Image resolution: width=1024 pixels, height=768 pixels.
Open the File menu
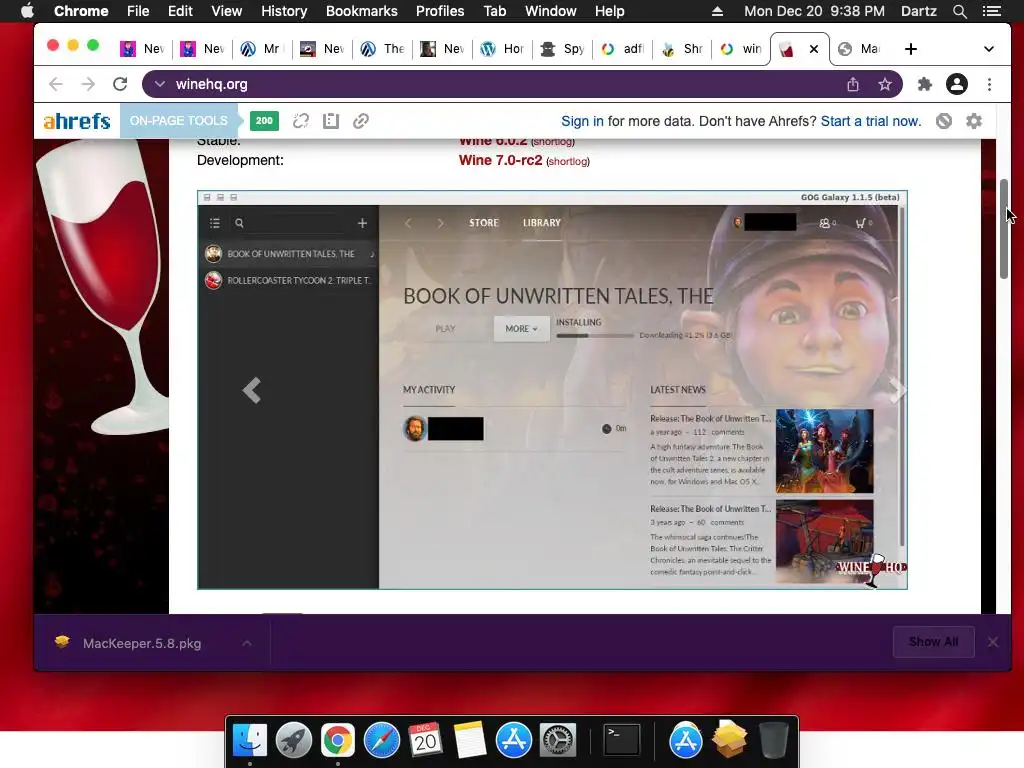coord(138,11)
